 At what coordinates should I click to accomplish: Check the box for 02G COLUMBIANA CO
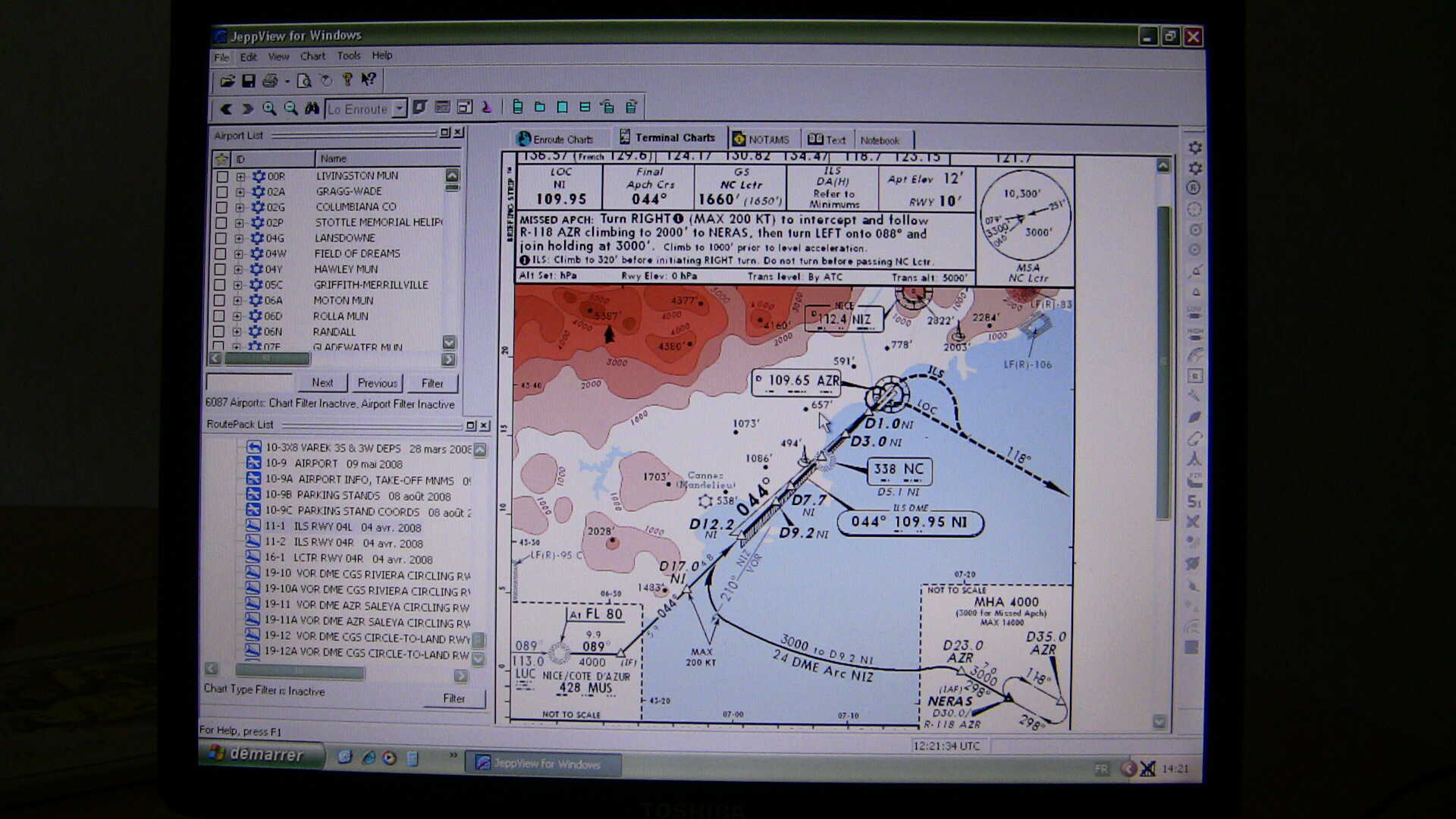(221, 207)
